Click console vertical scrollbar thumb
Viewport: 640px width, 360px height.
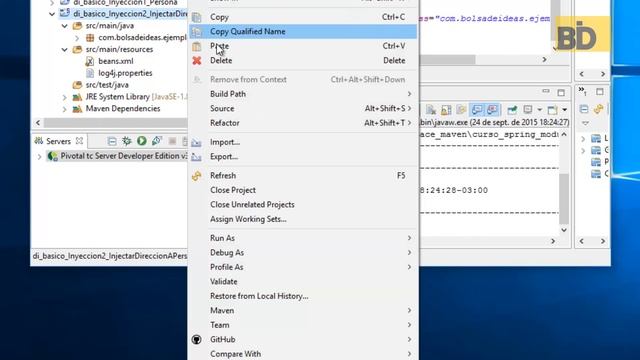[x=564, y=199]
